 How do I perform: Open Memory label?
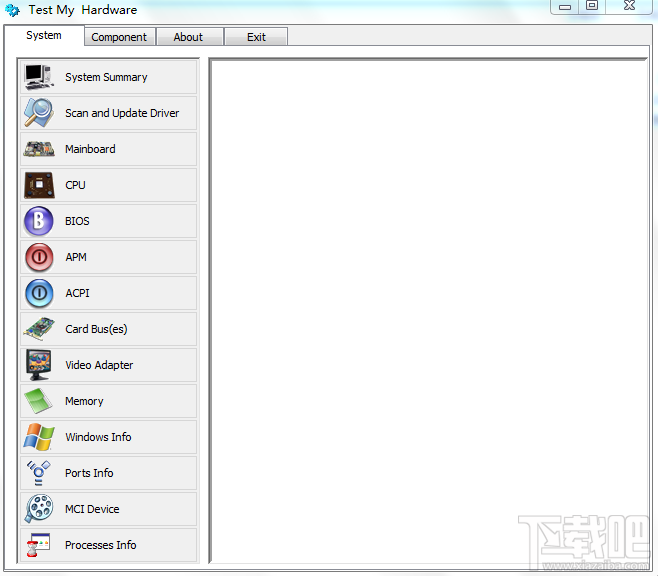pyautogui.click(x=84, y=401)
